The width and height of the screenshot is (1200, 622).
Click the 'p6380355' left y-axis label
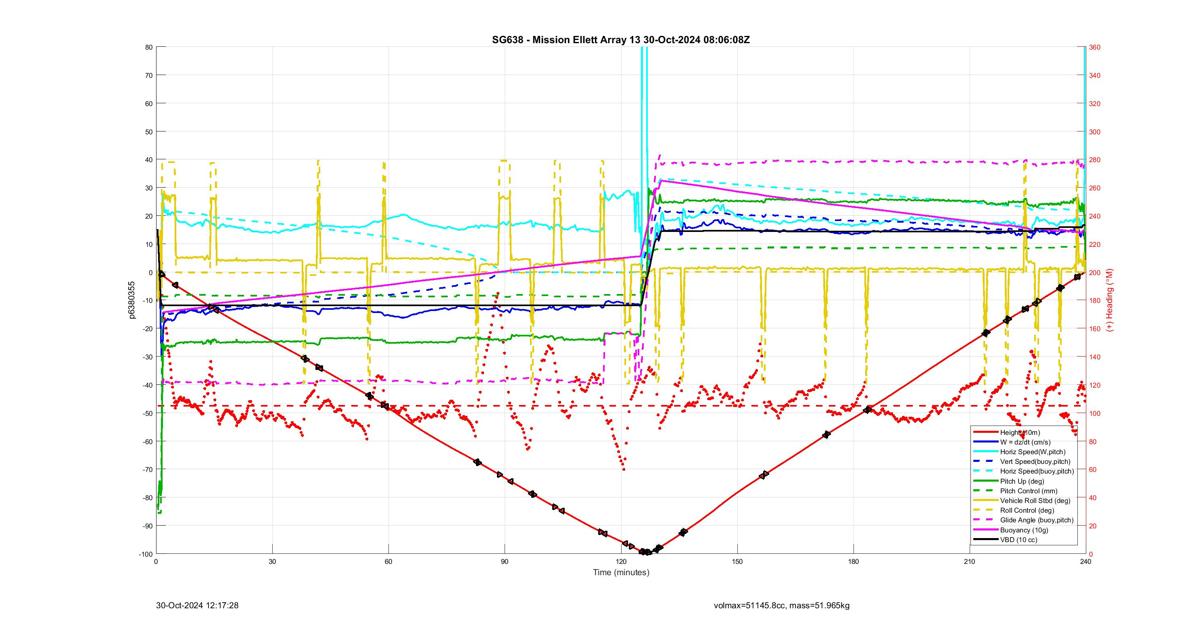coord(131,300)
